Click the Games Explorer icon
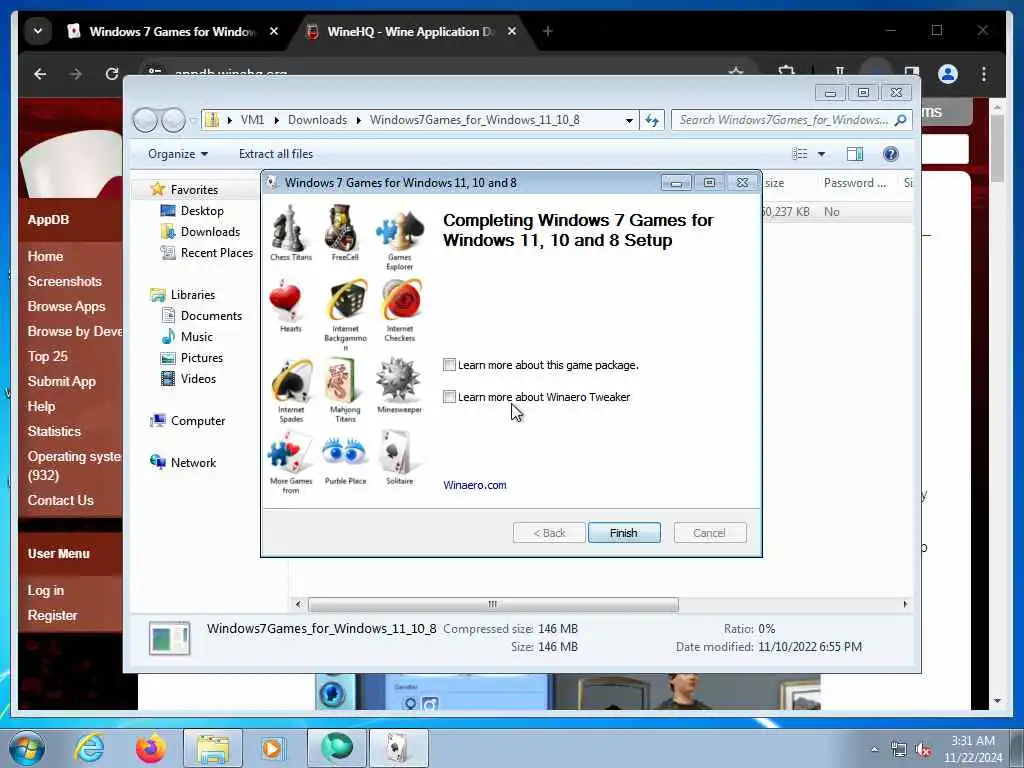This screenshot has height=768, width=1024. pyautogui.click(x=400, y=231)
